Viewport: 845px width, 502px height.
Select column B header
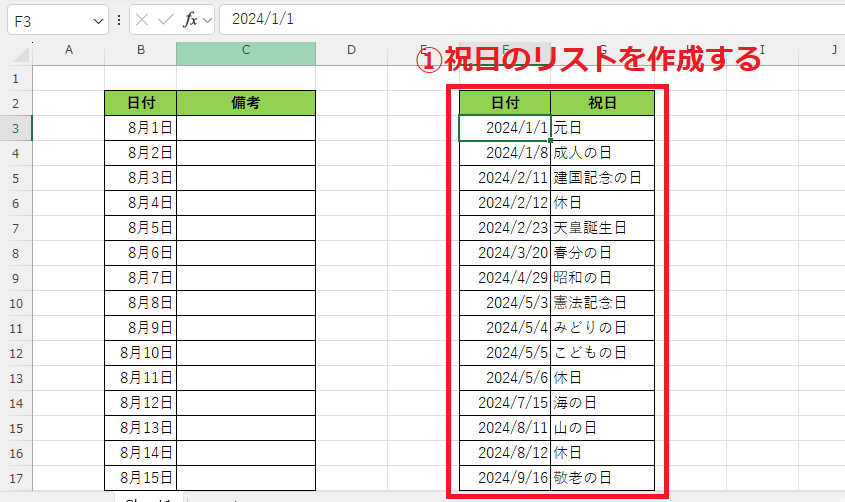[x=141, y=50]
